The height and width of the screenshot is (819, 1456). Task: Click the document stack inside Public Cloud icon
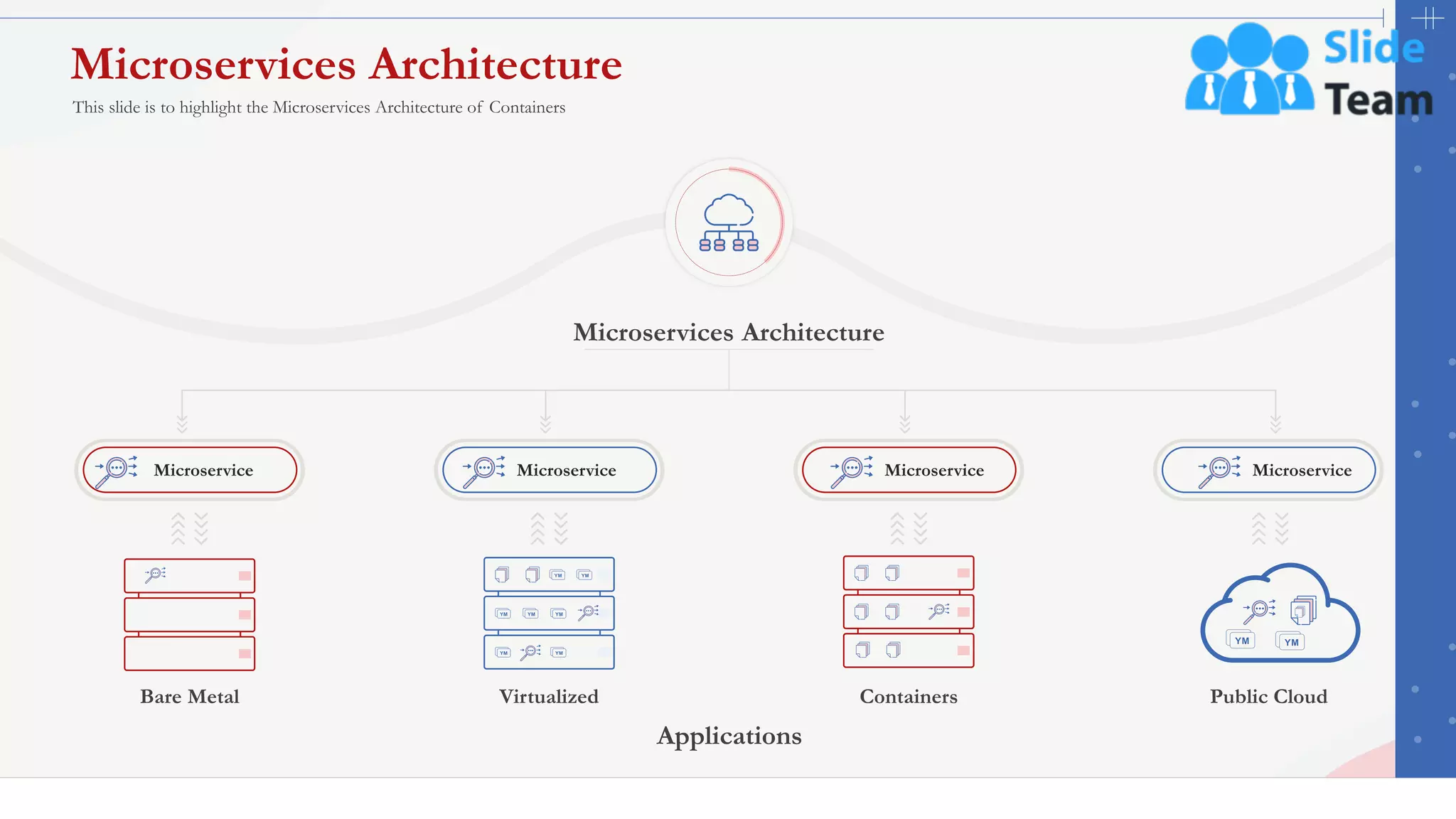[1303, 609]
